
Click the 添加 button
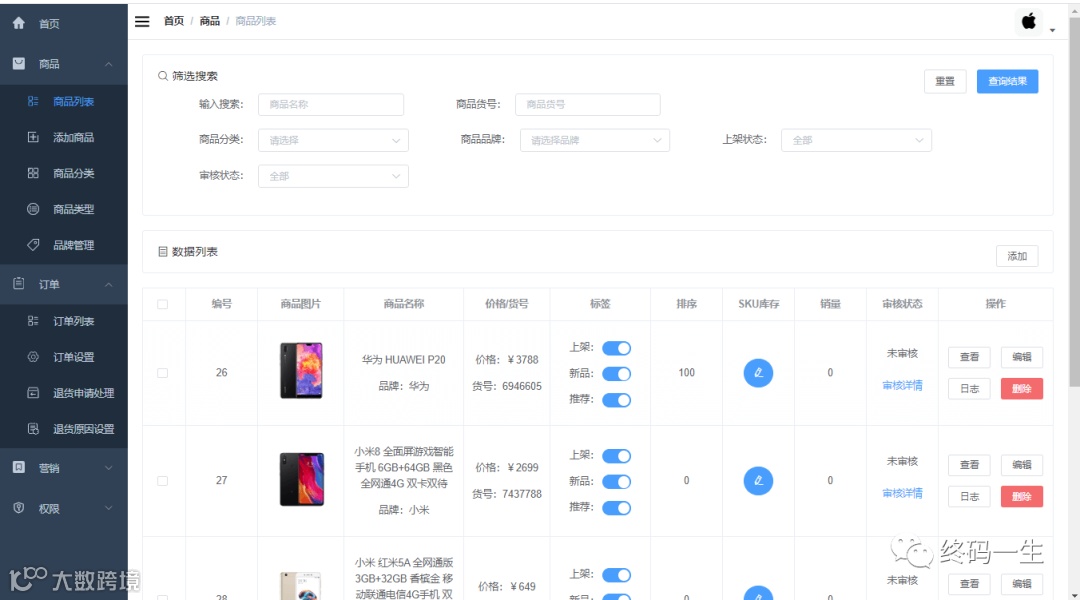click(x=1017, y=256)
